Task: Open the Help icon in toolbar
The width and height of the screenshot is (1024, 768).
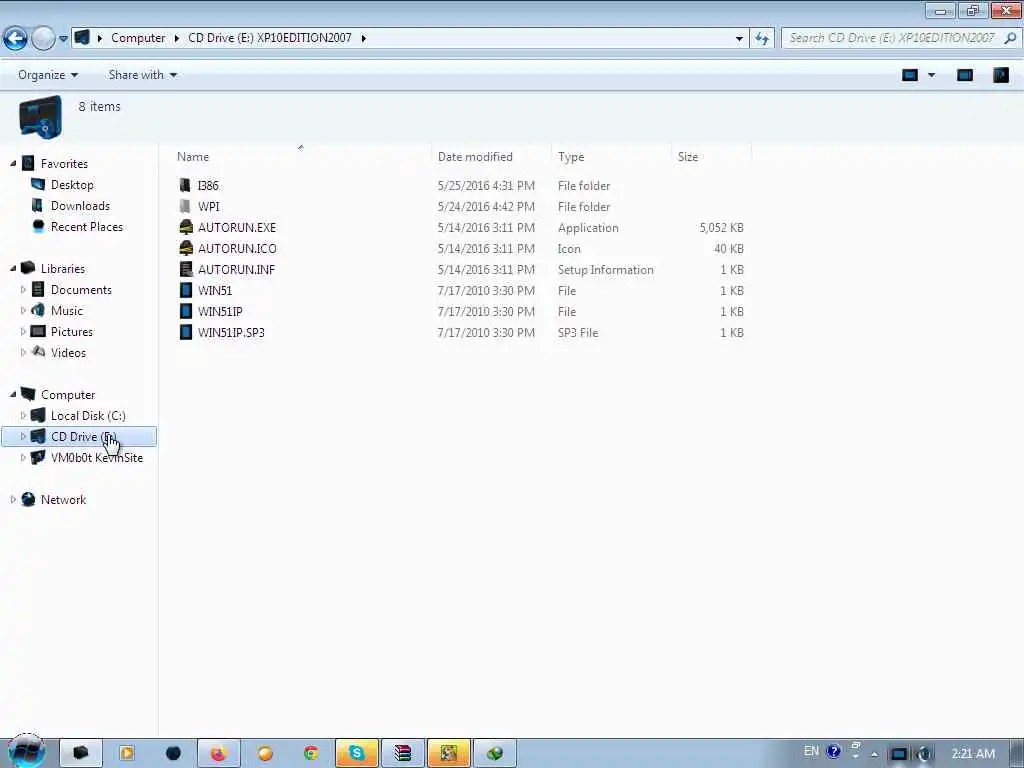Action: (1000, 75)
